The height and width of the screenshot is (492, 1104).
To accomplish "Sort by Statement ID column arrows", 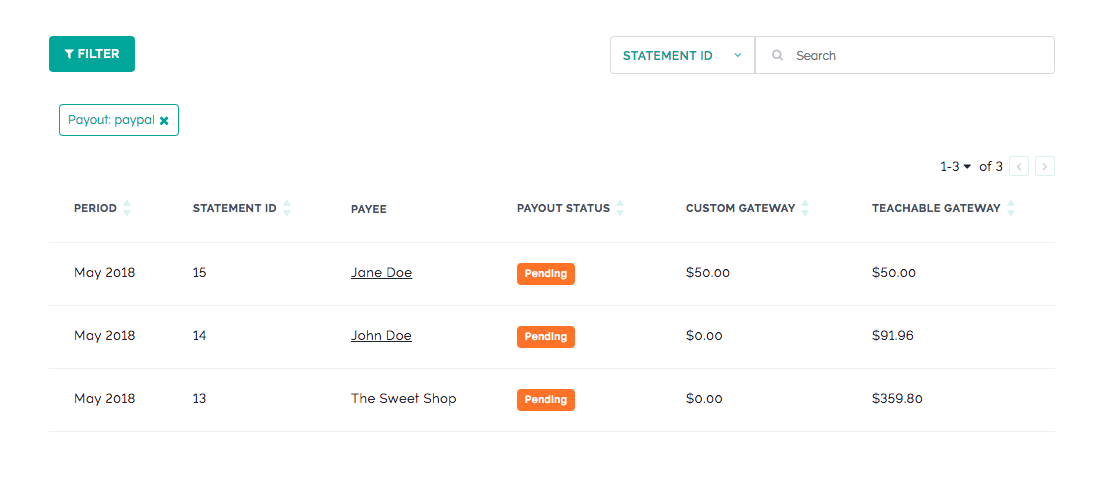I will (287, 208).
